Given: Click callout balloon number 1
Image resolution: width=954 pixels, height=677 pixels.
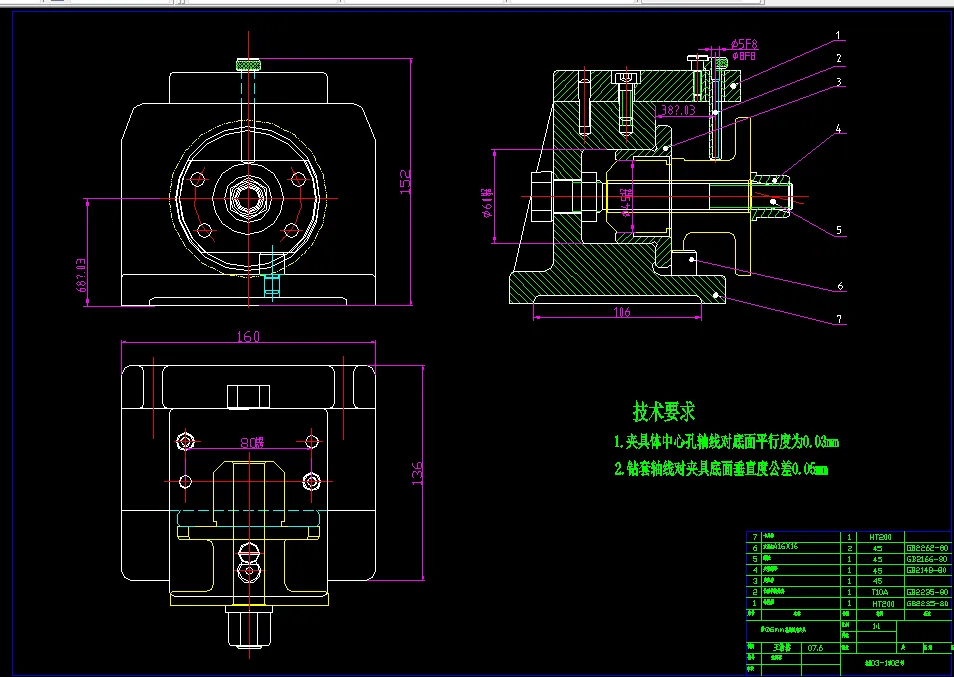Looking at the screenshot, I should tap(838, 35).
